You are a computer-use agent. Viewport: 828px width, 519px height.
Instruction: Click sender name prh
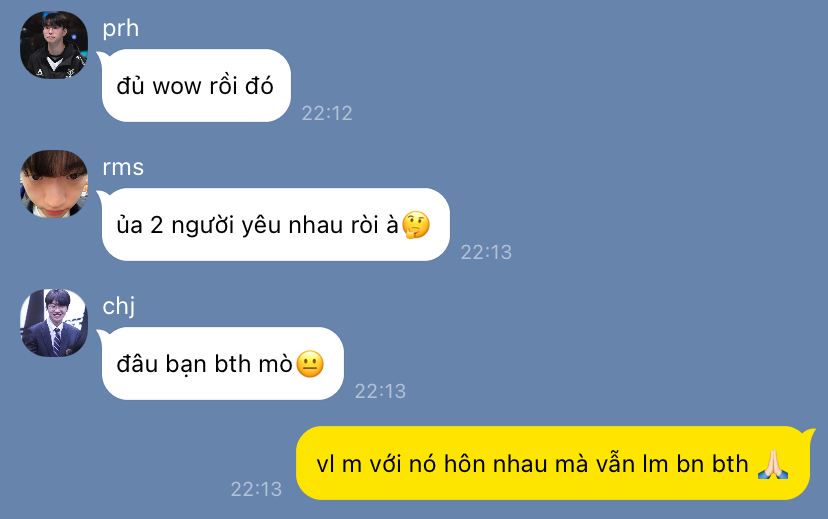coord(120,29)
